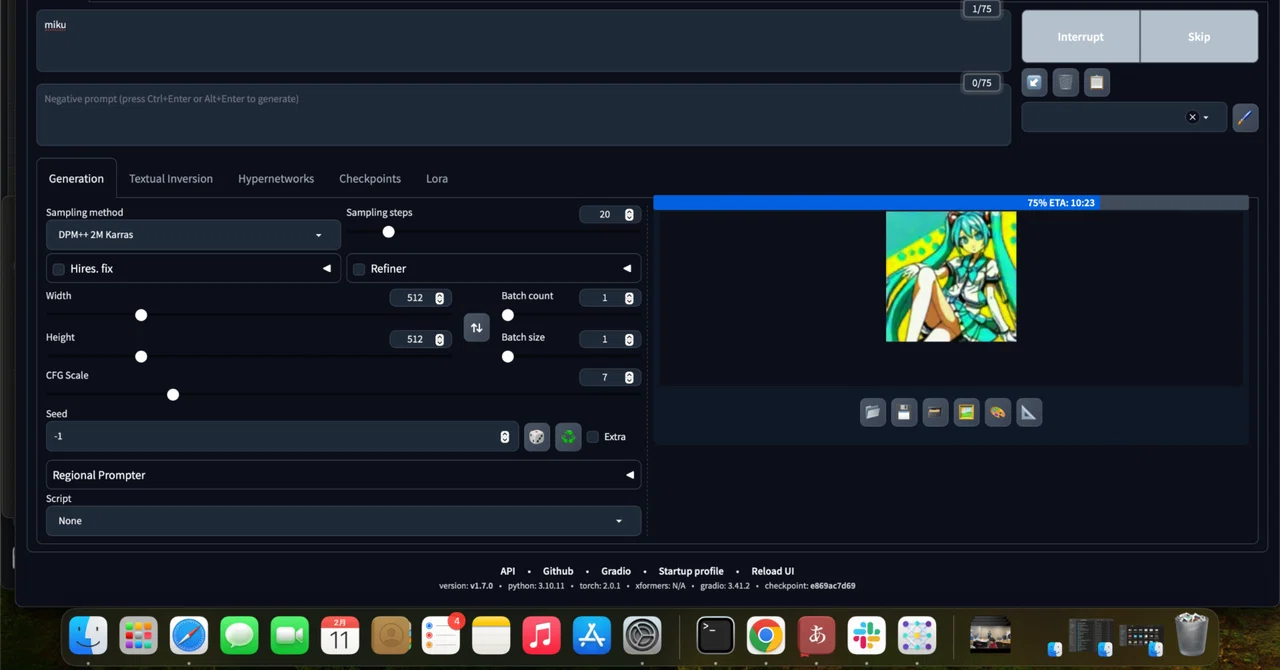Open the Gradio footer link
This screenshot has height=670, width=1280.
tap(616, 571)
